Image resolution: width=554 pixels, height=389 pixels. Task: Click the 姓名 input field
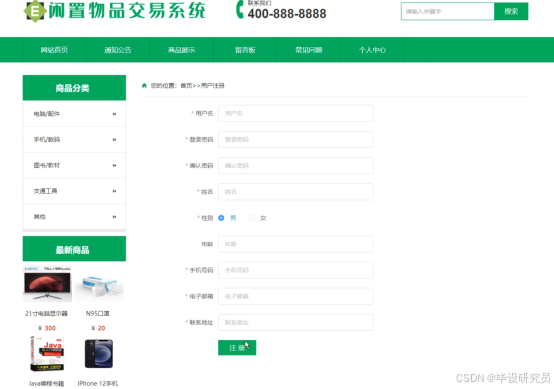(x=295, y=192)
